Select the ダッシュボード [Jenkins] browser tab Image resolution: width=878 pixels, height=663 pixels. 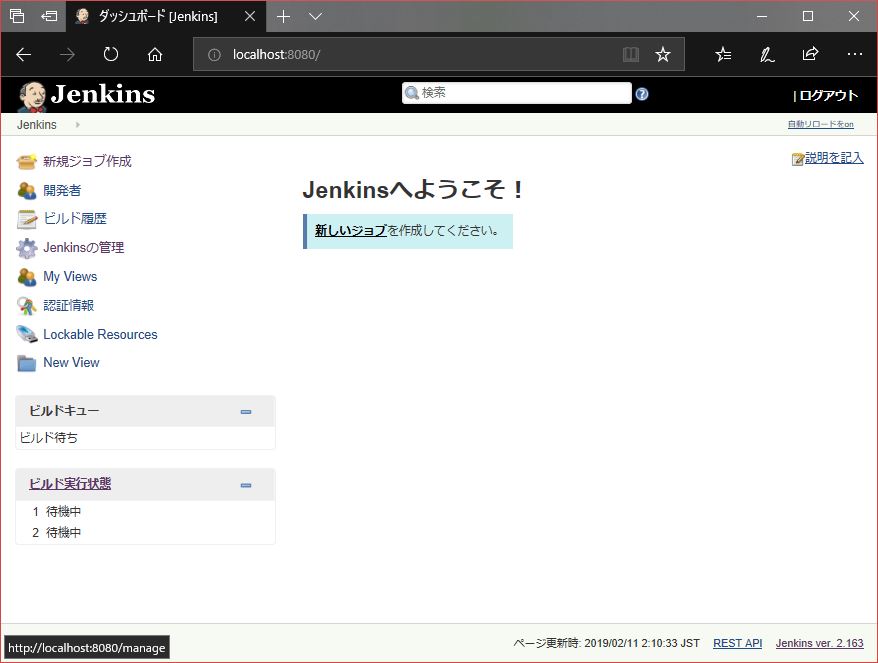pos(158,17)
